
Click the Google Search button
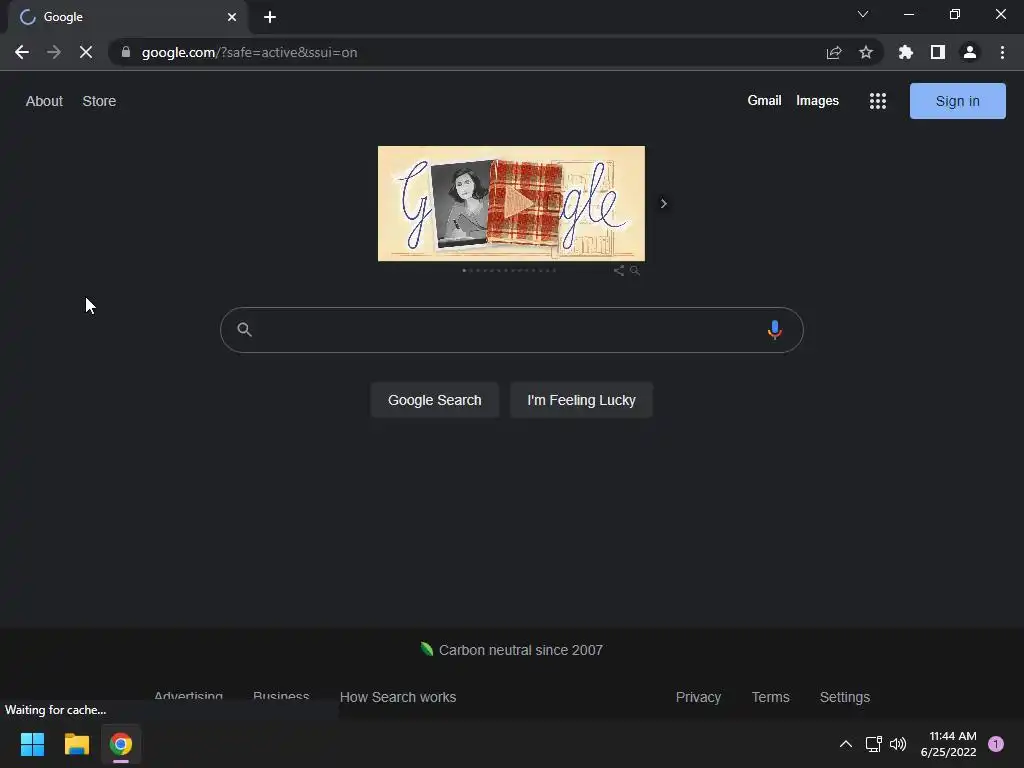(435, 400)
